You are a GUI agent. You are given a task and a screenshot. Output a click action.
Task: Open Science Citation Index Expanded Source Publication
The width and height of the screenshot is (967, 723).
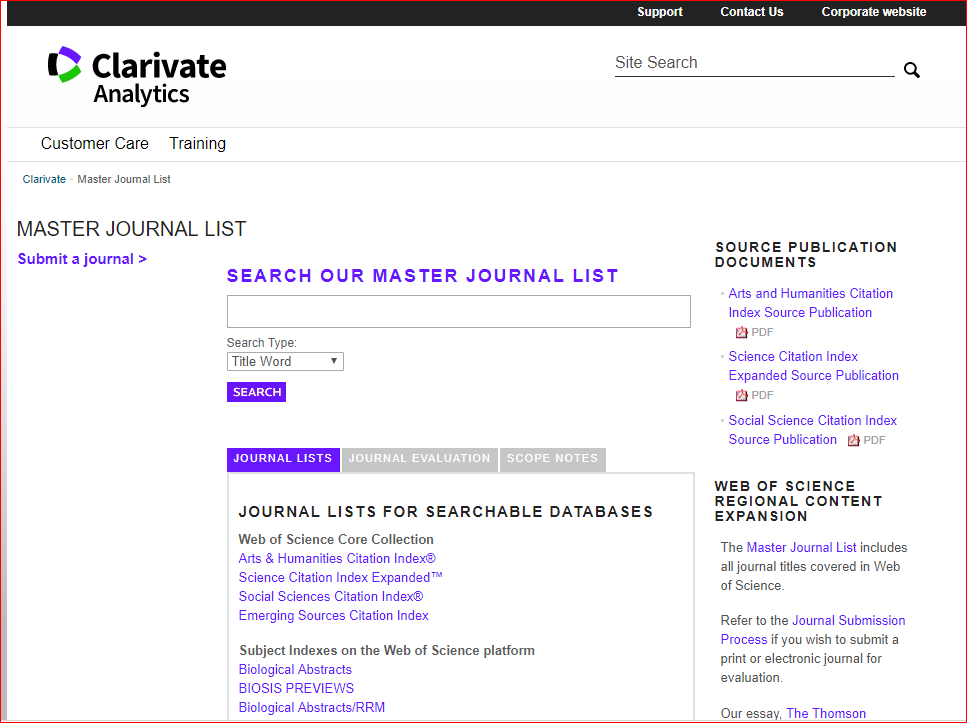coord(813,366)
